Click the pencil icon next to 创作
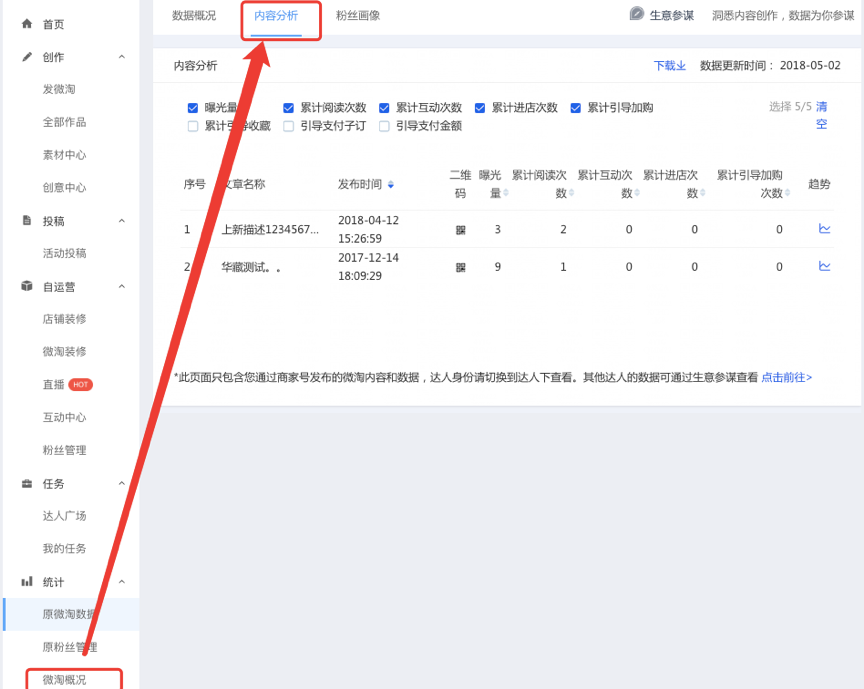Image resolution: width=864 pixels, height=689 pixels. [x=27, y=56]
